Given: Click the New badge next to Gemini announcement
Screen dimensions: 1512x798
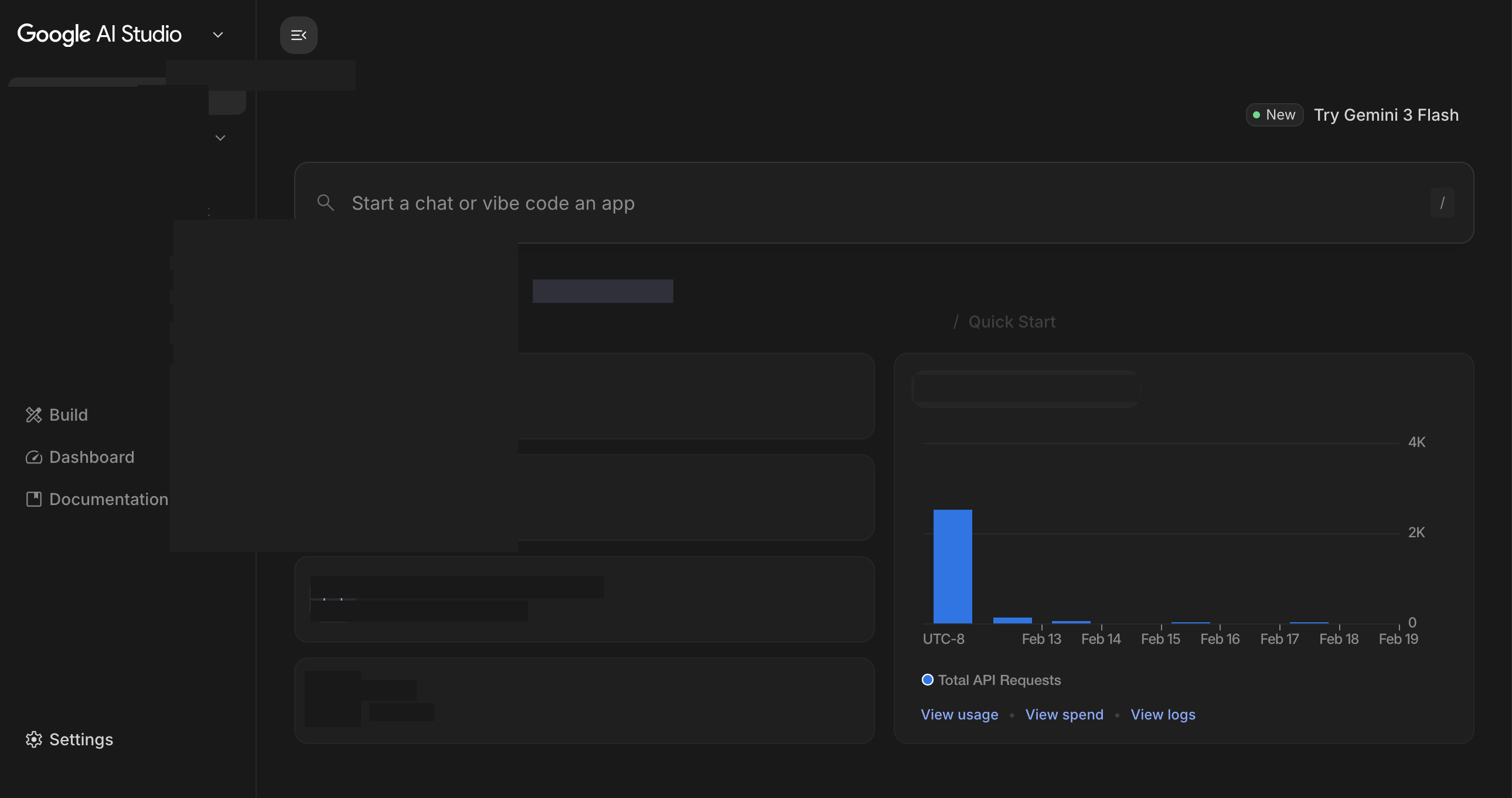Looking at the screenshot, I should point(1274,114).
